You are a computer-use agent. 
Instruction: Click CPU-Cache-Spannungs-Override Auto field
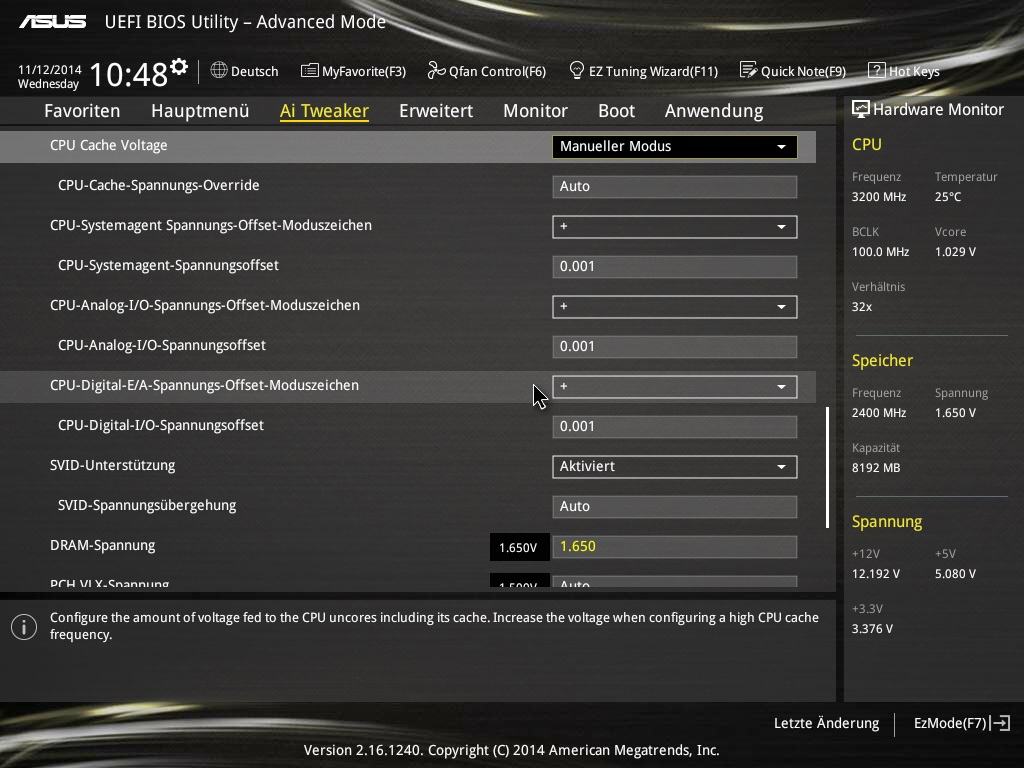675,186
